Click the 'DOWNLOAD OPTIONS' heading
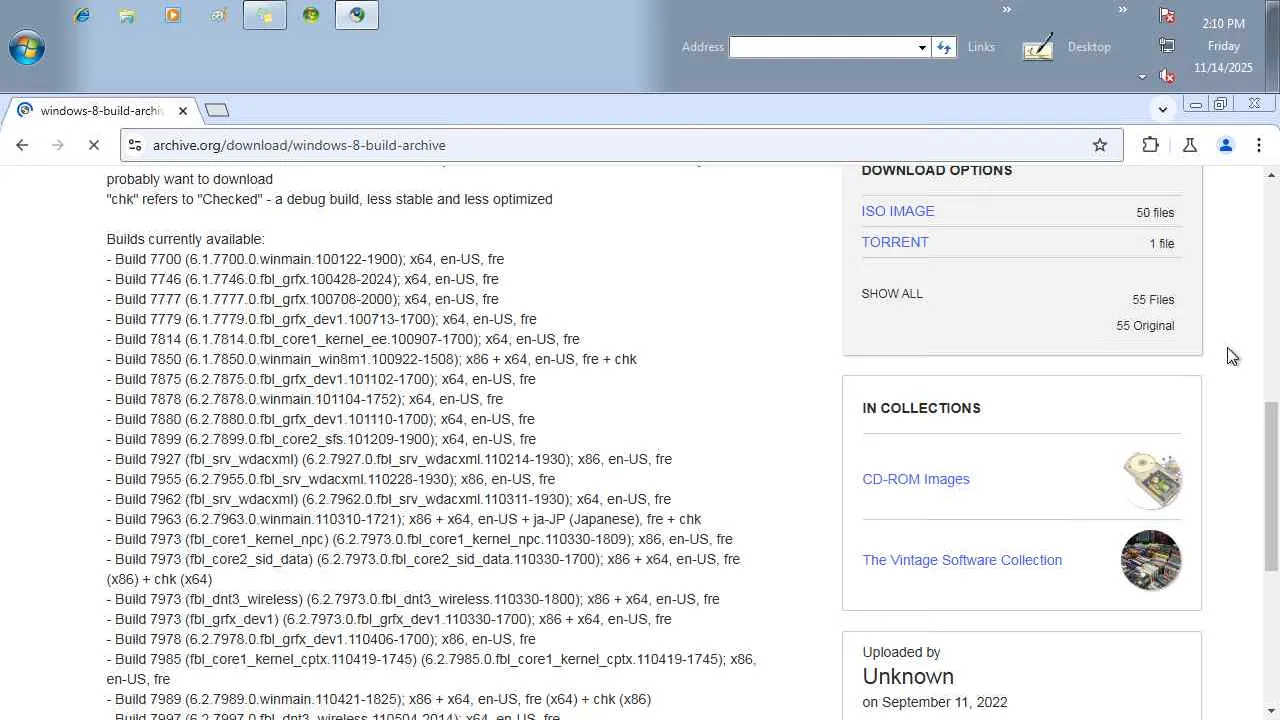The image size is (1280, 720). click(x=937, y=170)
